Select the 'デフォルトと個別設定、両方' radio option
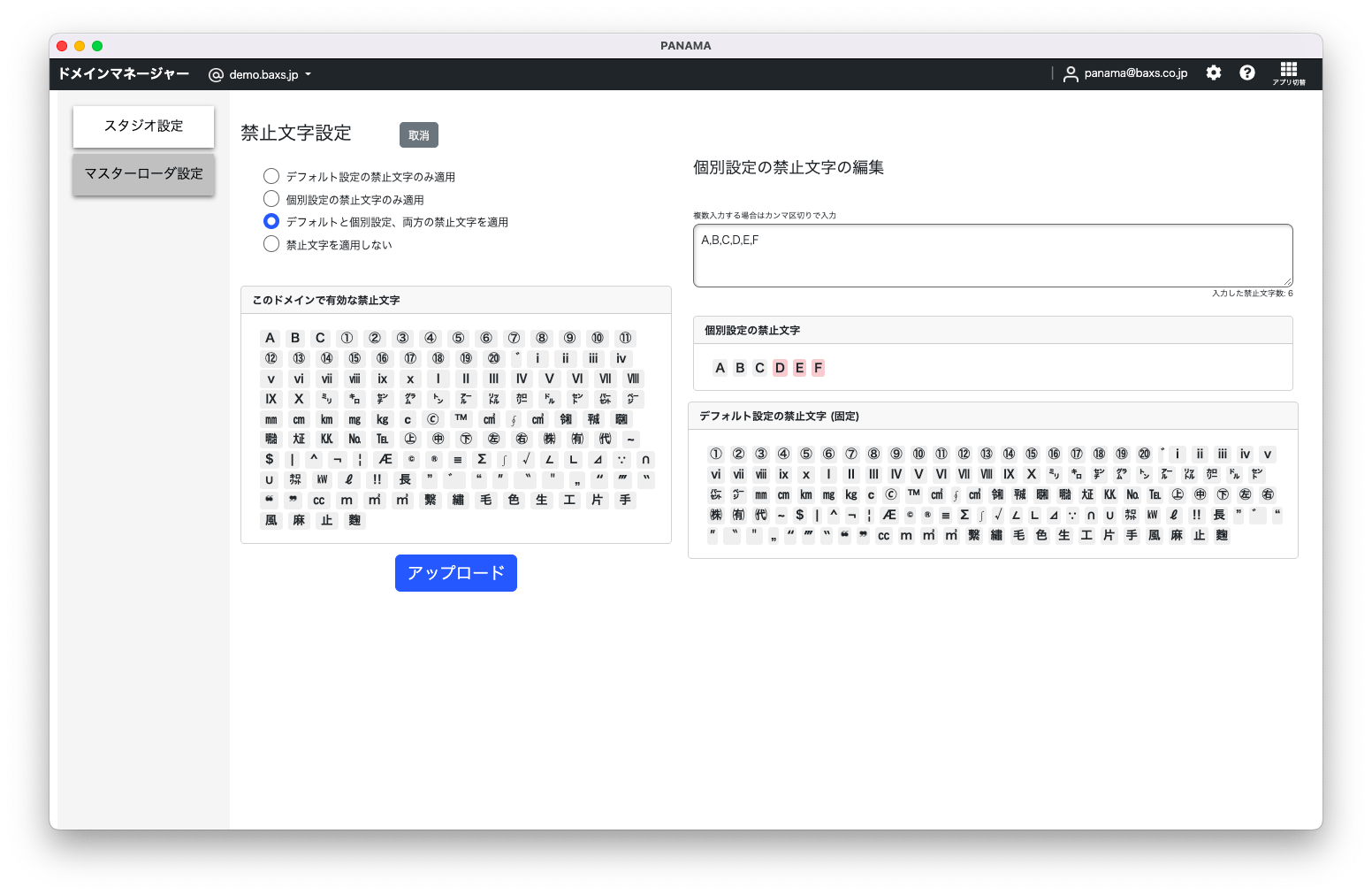 pyautogui.click(x=271, y=222)
